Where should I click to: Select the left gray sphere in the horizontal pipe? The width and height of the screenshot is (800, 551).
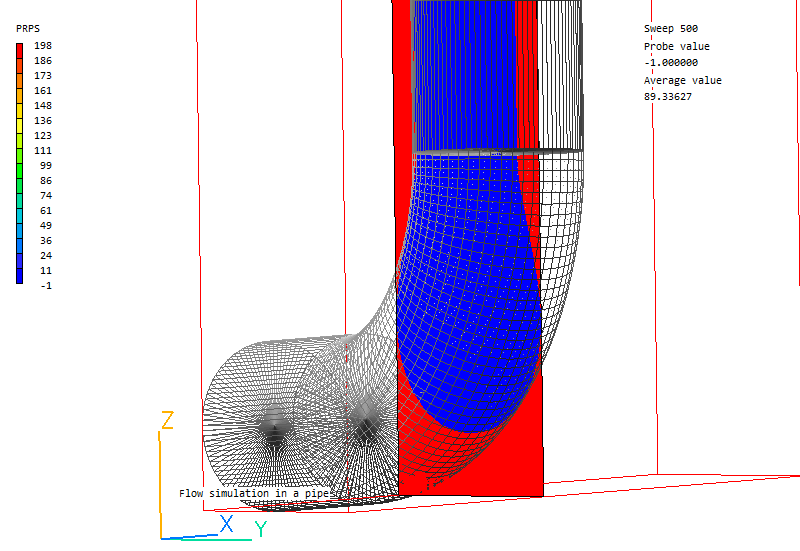tap(274, 427)
